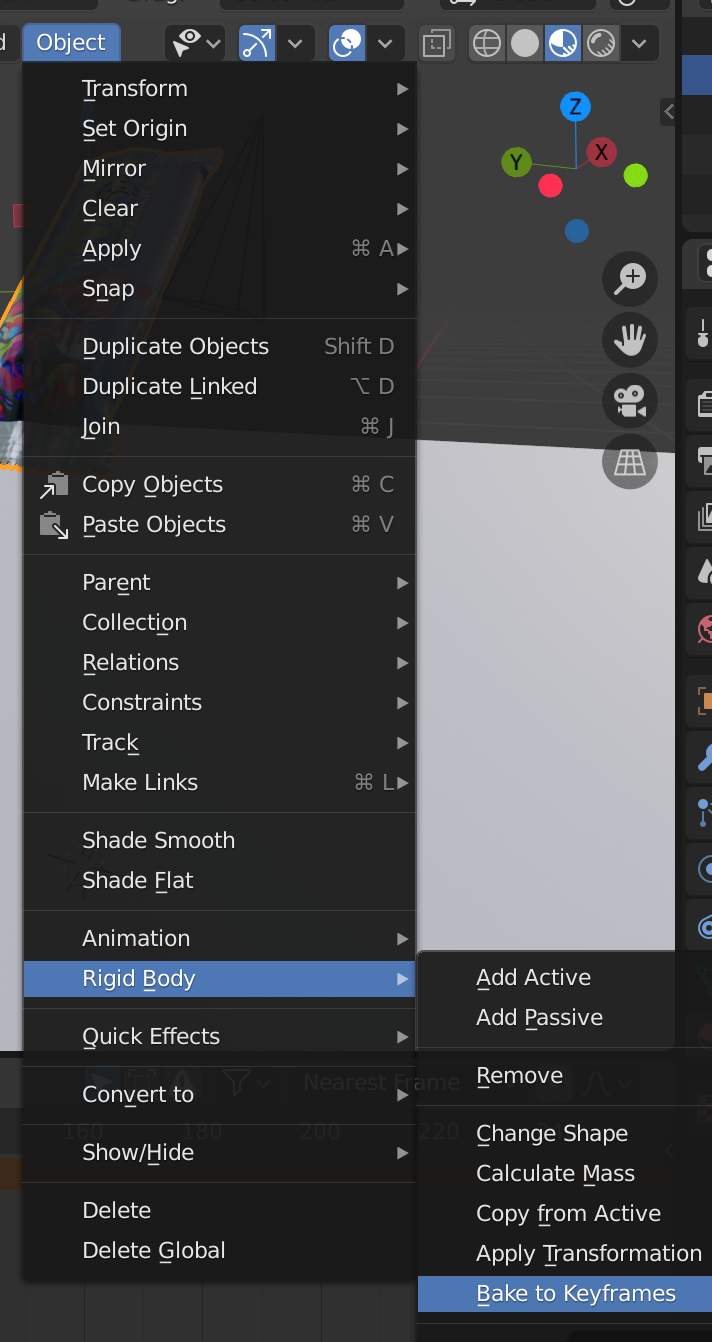Toggle show gizmo button
Screen dimensions: 712x1342
(256, 44)
